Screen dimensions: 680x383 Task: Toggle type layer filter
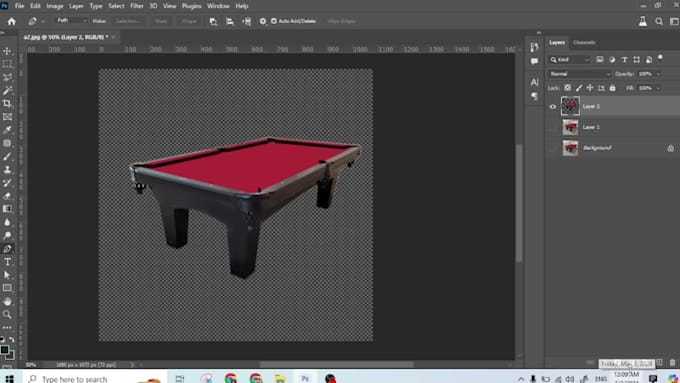coord(624,59)
